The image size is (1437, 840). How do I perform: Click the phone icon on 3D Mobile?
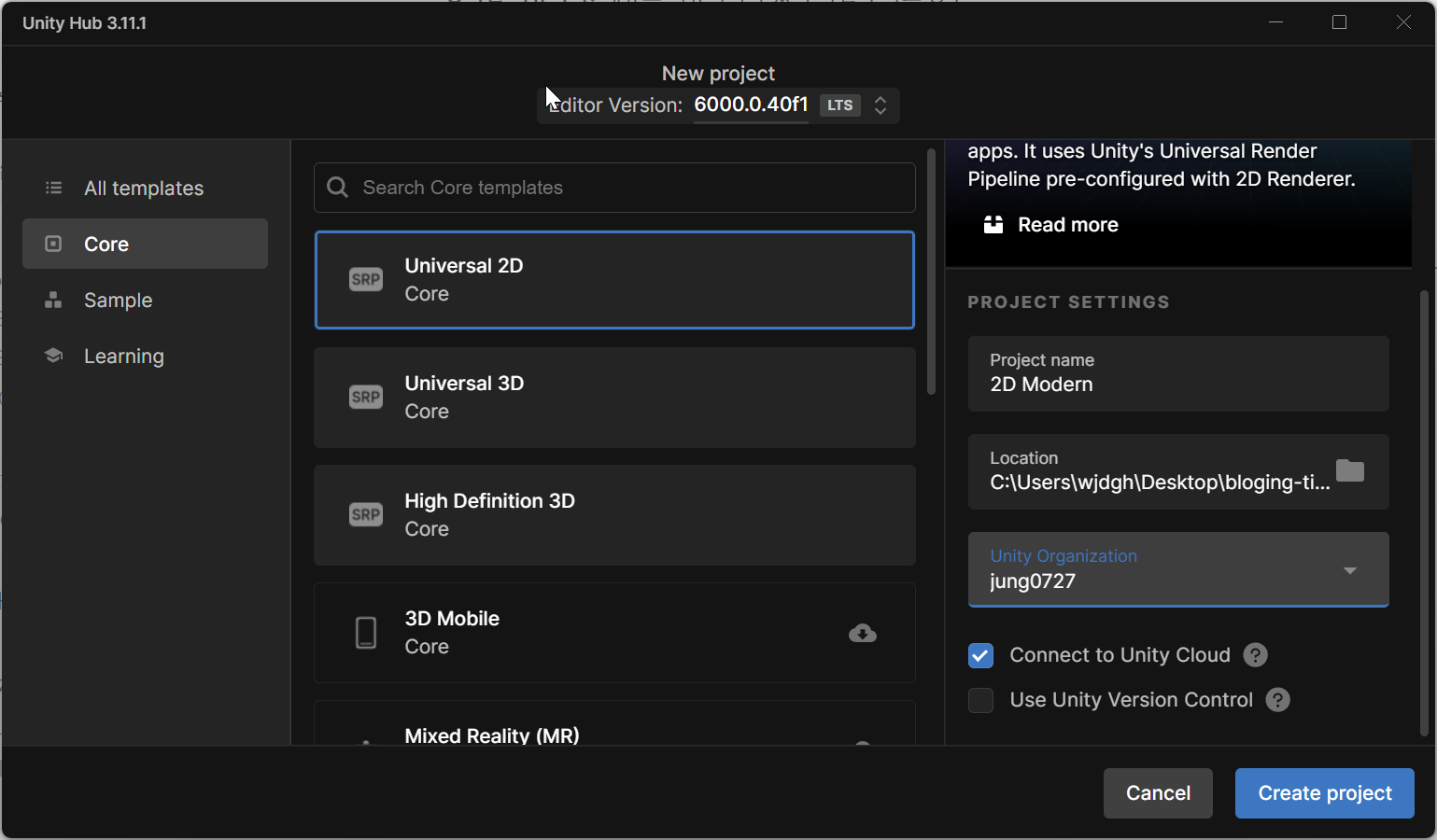pyautogui.click(x=366, y=633)
